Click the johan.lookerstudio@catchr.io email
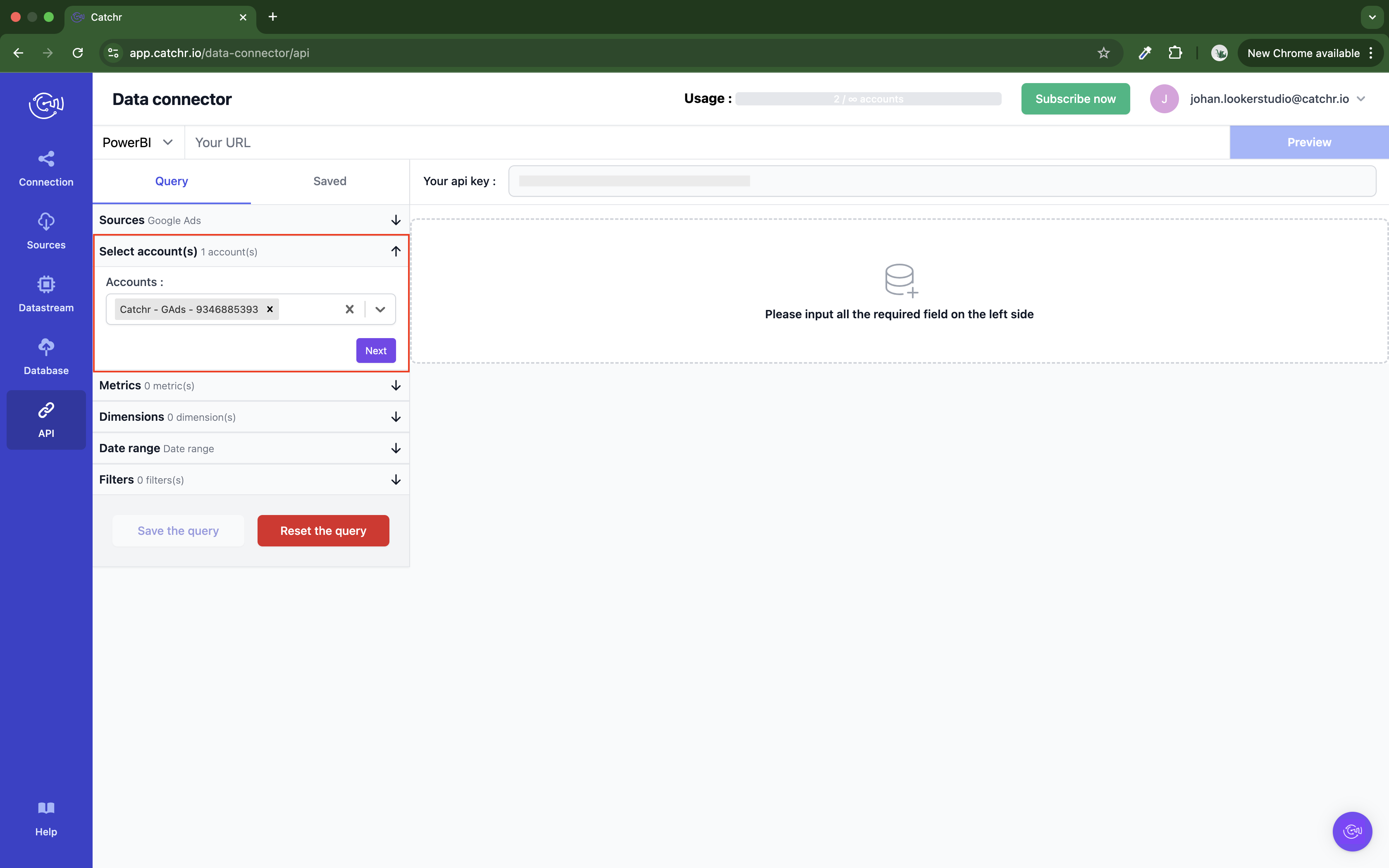The width and height of the screenshot is (1389, 868). pos(1270,99)
